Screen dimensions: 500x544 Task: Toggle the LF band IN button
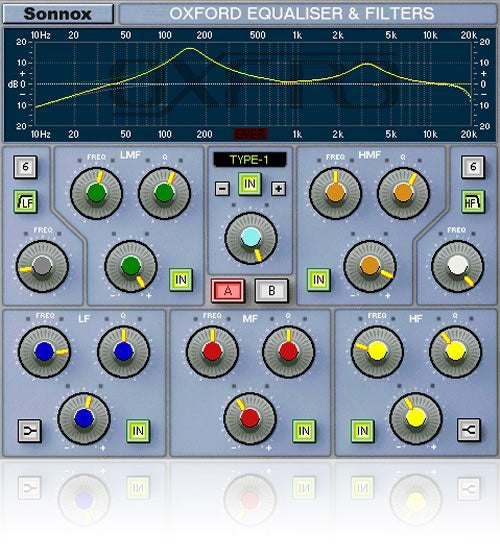point(138,431)
